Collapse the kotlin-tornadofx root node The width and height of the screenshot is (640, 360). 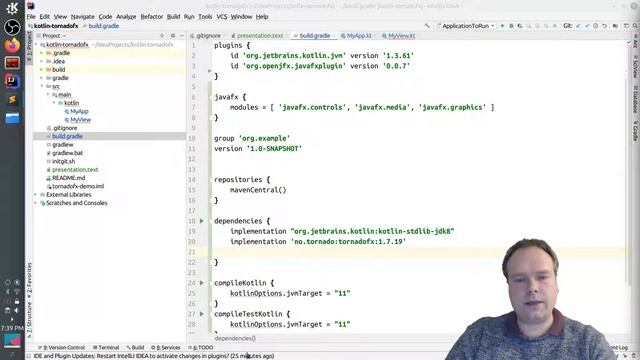click(37, 44)
